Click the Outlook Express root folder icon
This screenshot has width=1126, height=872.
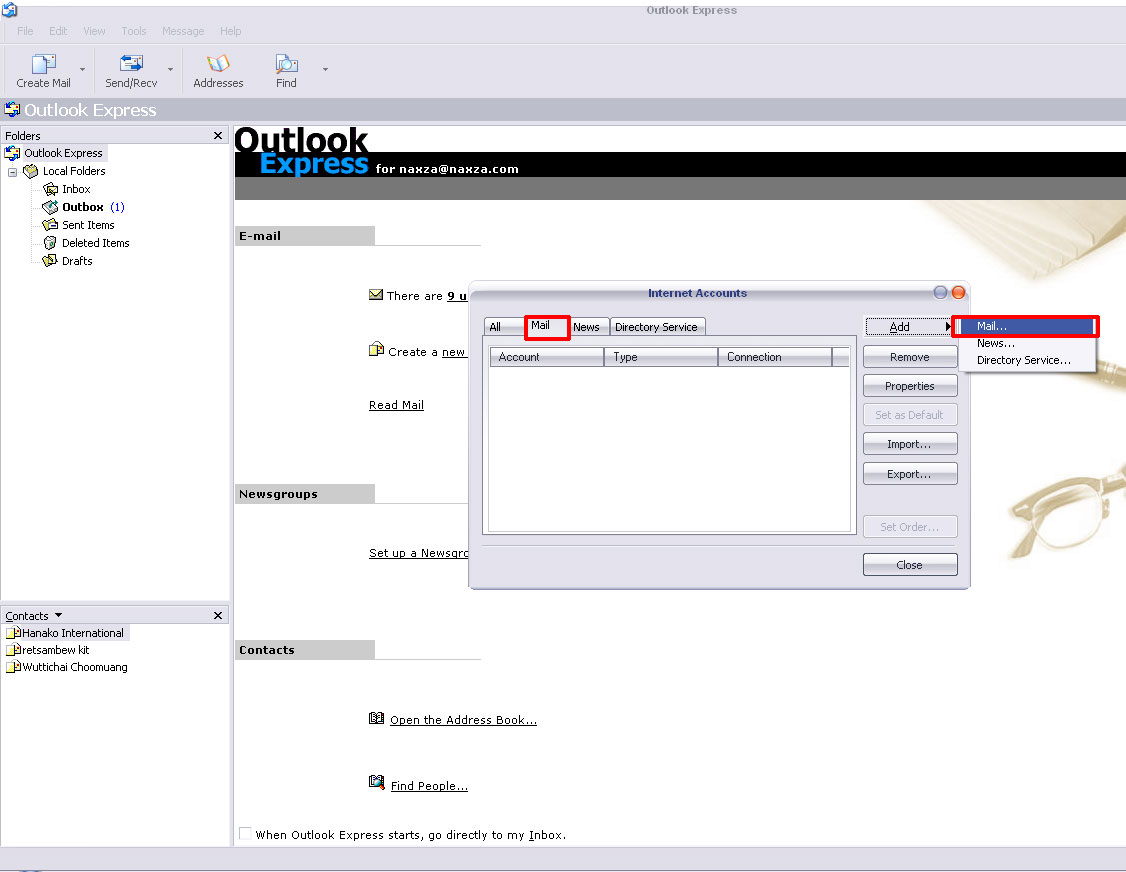[12, 153]
